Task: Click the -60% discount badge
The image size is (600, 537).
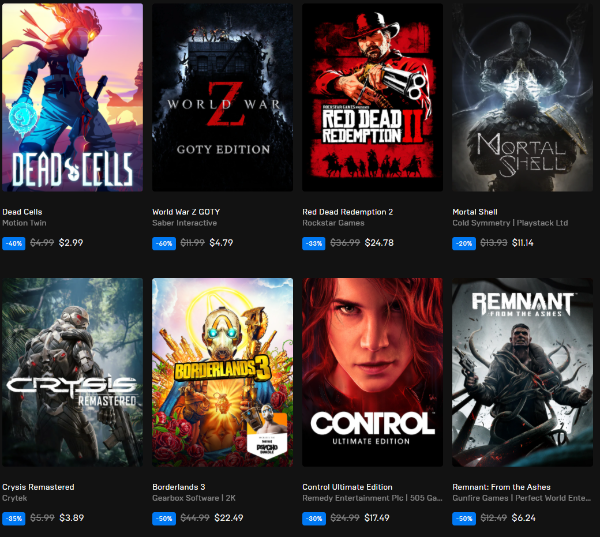Action: pos(164,243)
